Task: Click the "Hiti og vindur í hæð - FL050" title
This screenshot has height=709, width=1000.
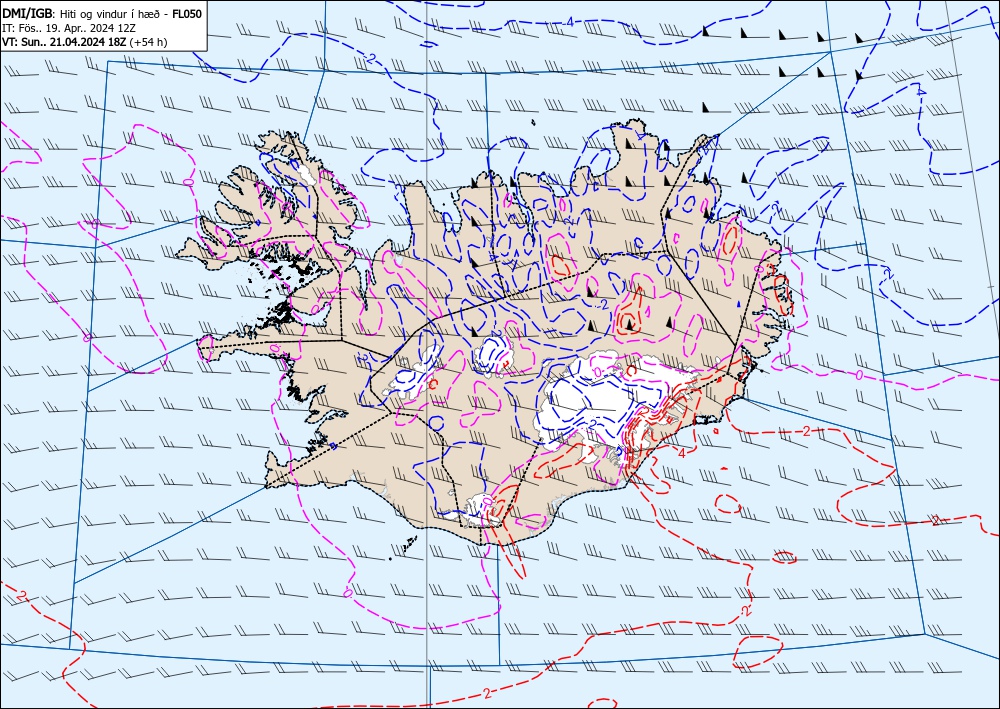Action: click(x=131, y=13)
